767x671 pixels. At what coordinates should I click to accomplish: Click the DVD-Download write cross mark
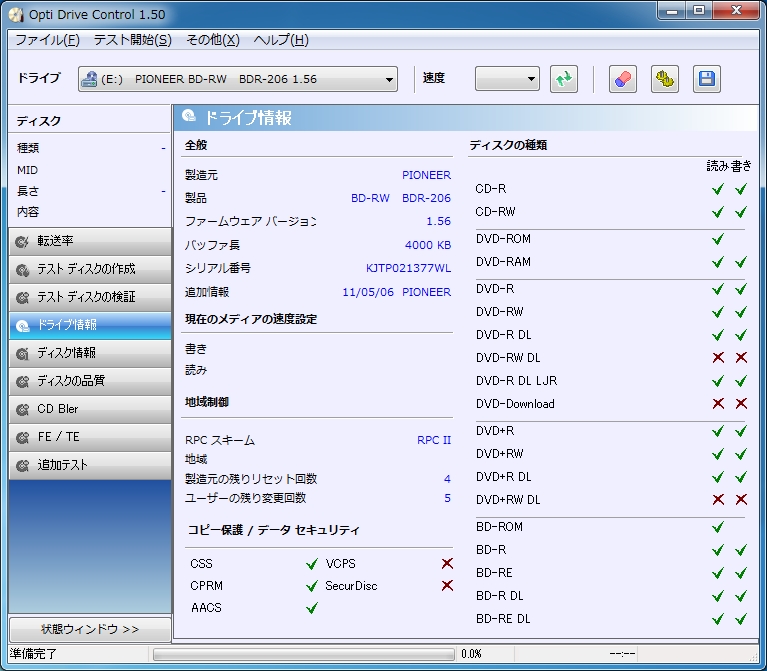coord(741,403)
